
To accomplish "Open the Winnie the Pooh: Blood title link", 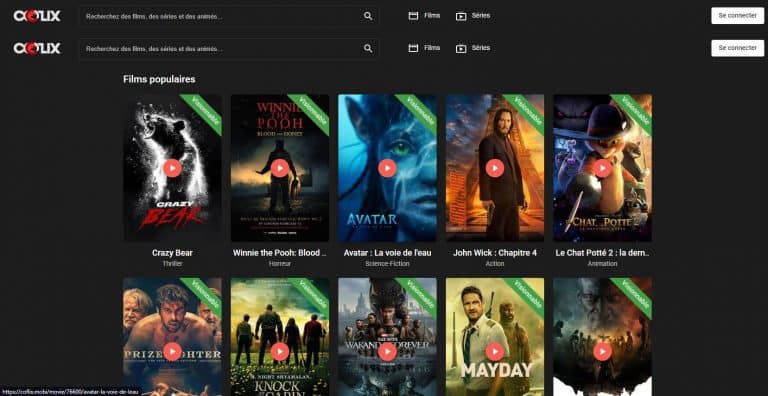I will [x=280, y=253].
